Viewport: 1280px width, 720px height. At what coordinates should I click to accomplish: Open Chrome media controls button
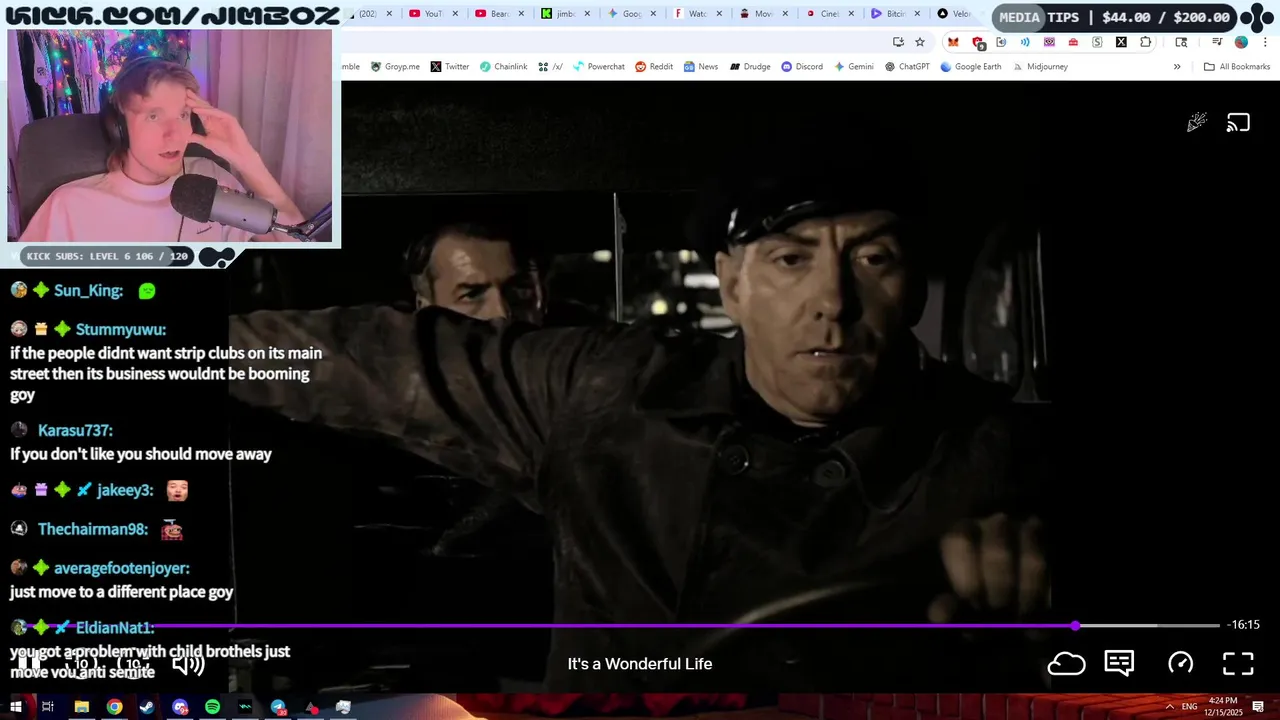click(x=1217, y=42)
